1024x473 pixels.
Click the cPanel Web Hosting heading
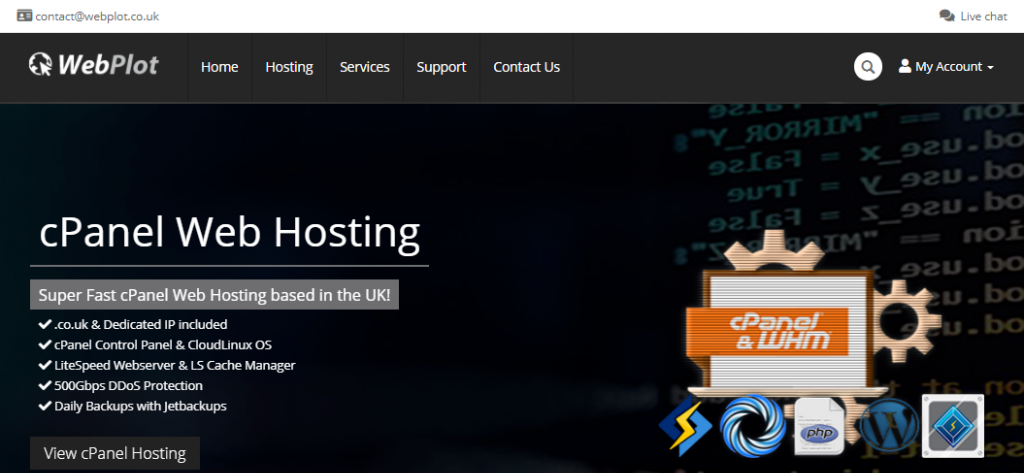tap(229, 233)
